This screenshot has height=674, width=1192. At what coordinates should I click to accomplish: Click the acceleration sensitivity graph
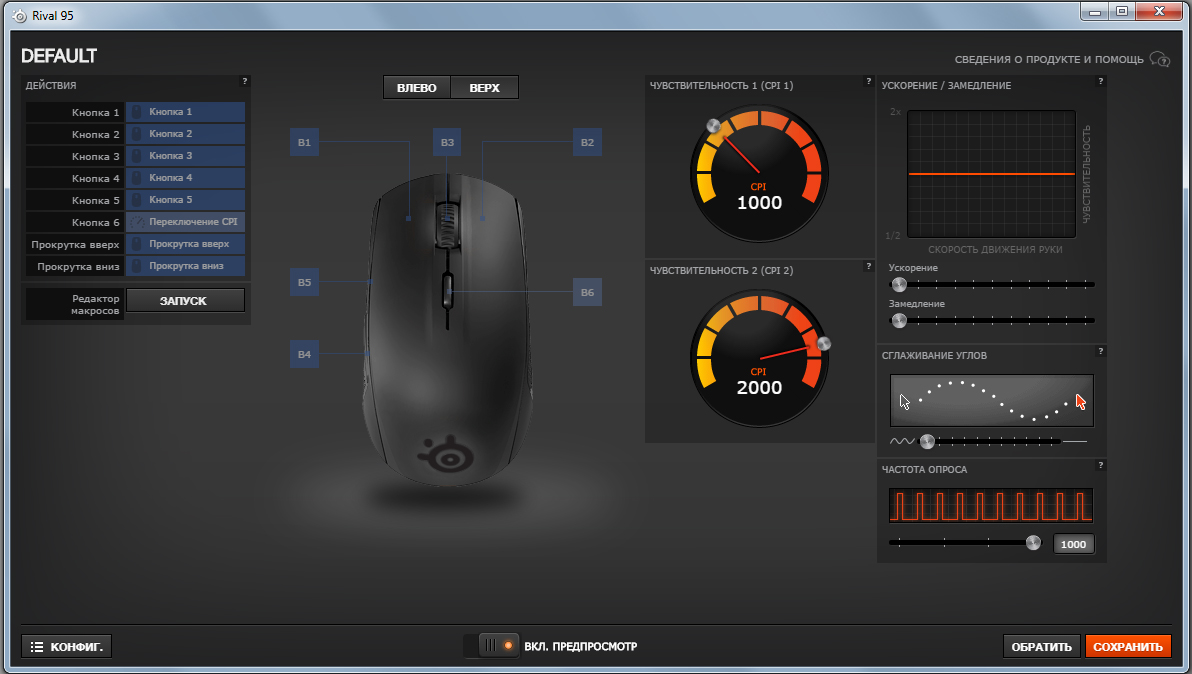(x=991, y=174)
